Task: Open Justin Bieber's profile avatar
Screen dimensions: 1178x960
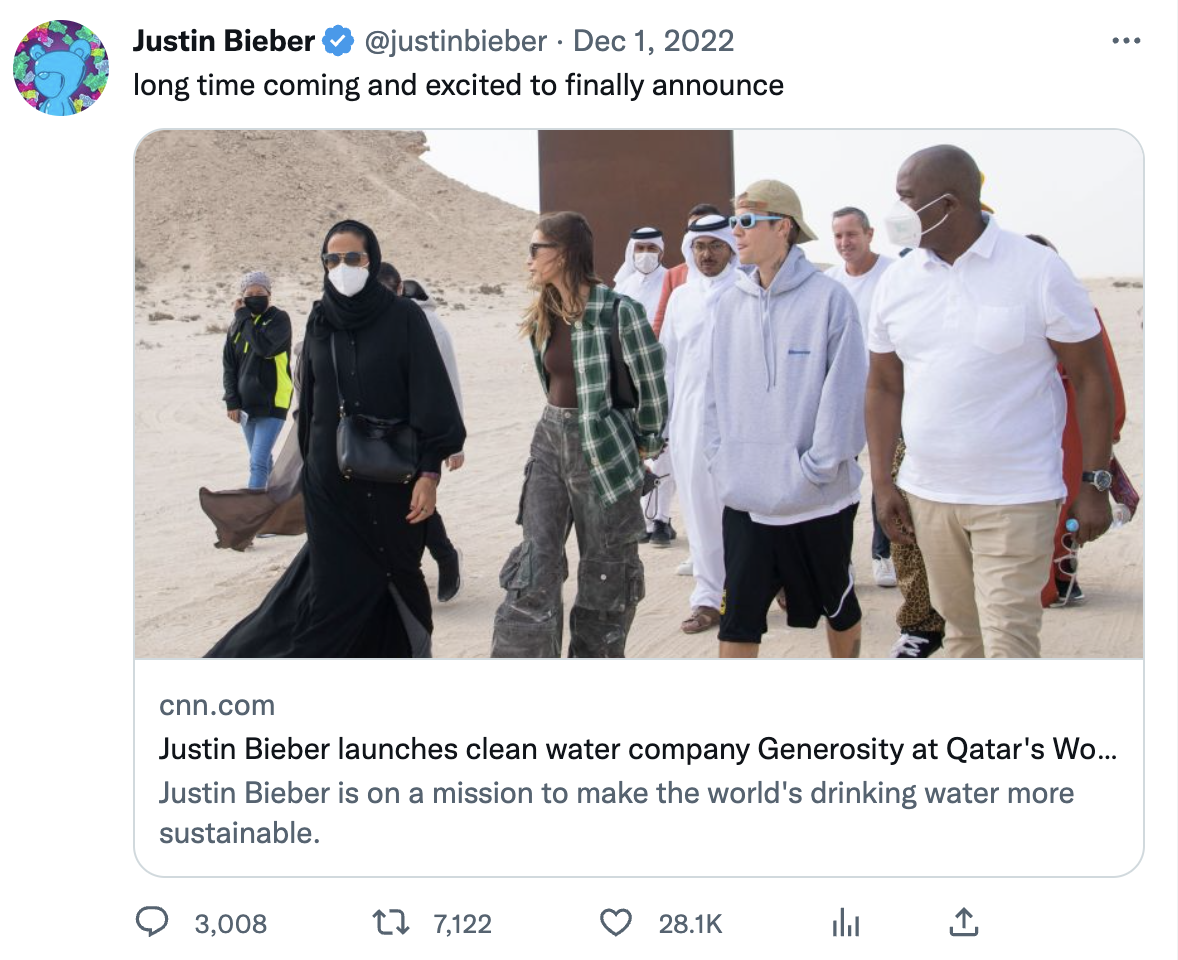Action: coord(61,68)
